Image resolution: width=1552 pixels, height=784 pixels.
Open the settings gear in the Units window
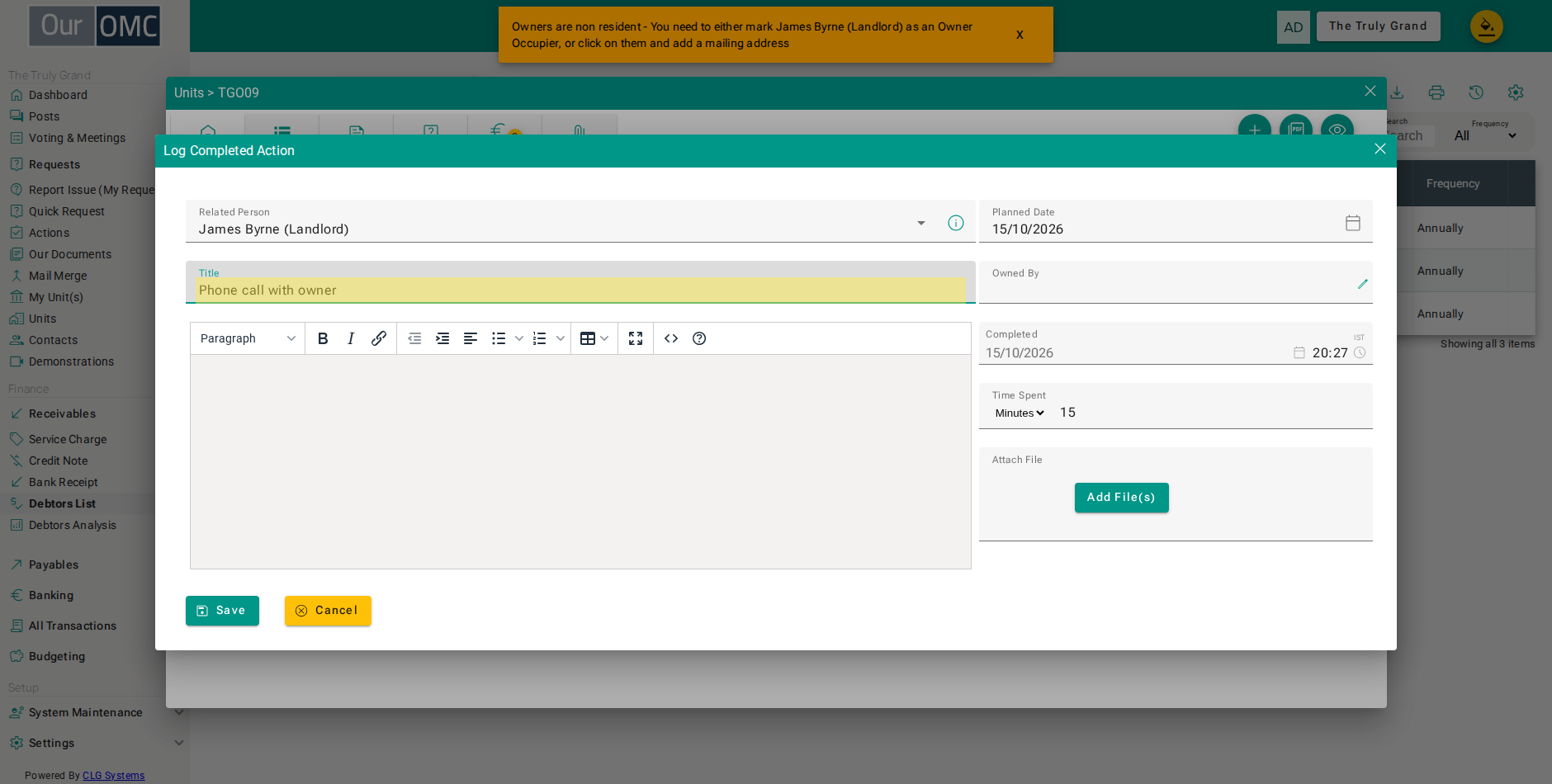pos(1516,92)
